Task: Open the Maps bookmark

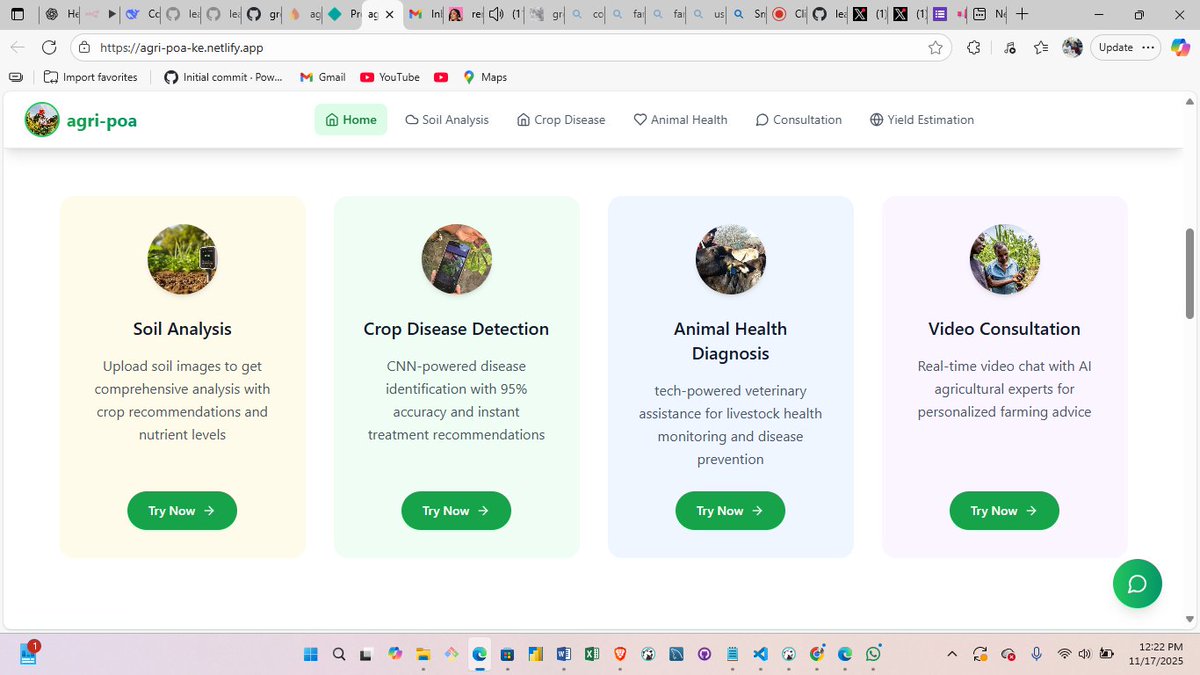Action: click(x=485, y=77)
